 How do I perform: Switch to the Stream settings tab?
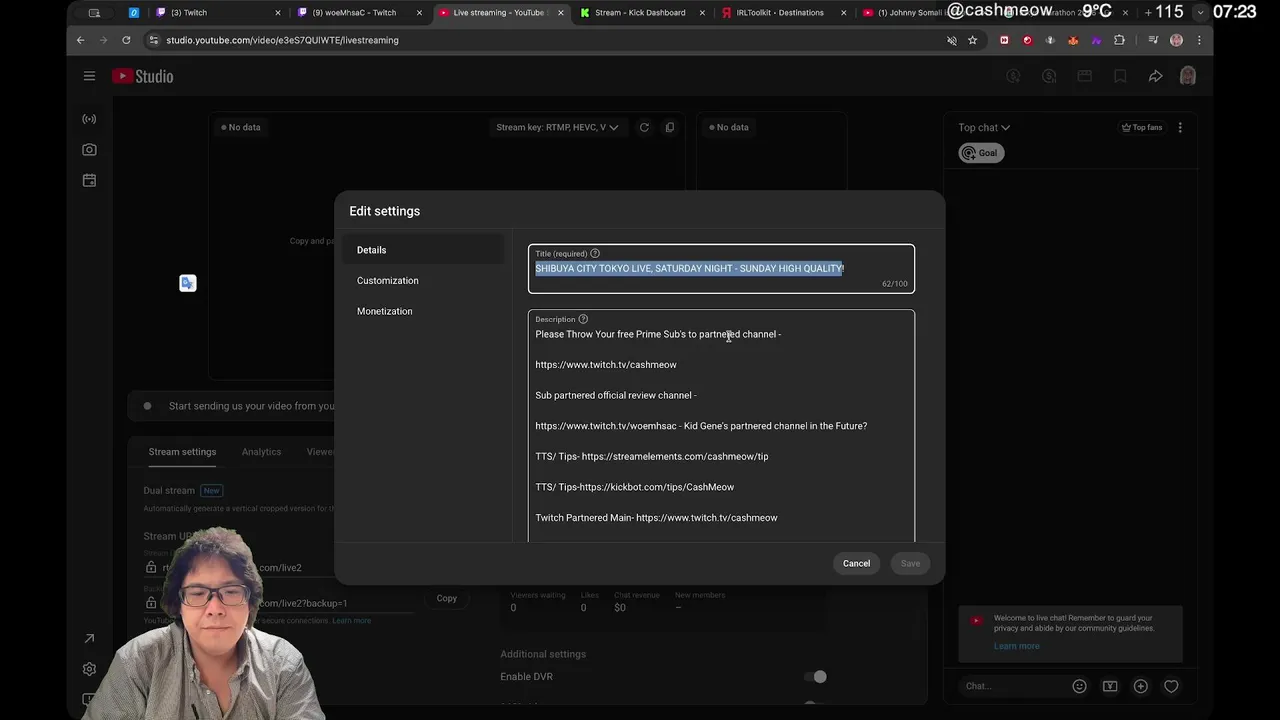click(x=182, y=452)
